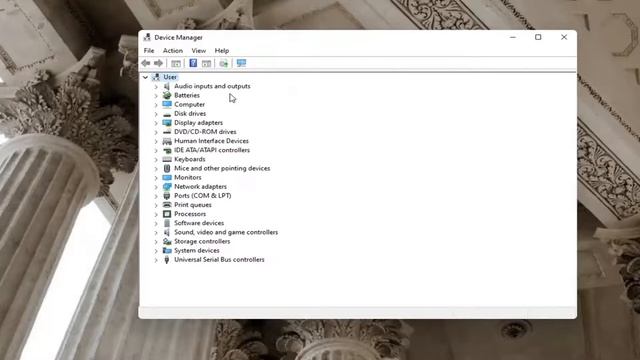This screenshot has height=360, width=640.
Task: Click the USB plug icon beside Universal Serial Bus controllers
Action: (167, 260)
